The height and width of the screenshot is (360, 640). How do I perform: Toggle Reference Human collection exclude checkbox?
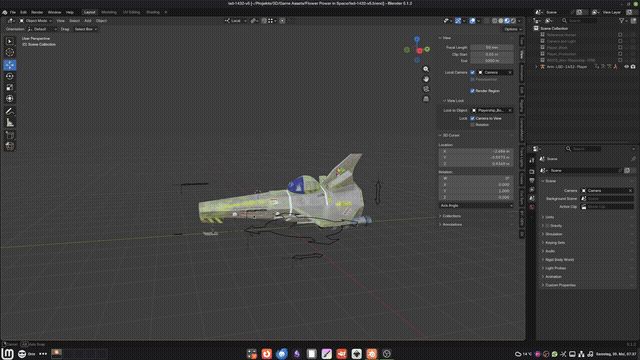pos(620,35)
